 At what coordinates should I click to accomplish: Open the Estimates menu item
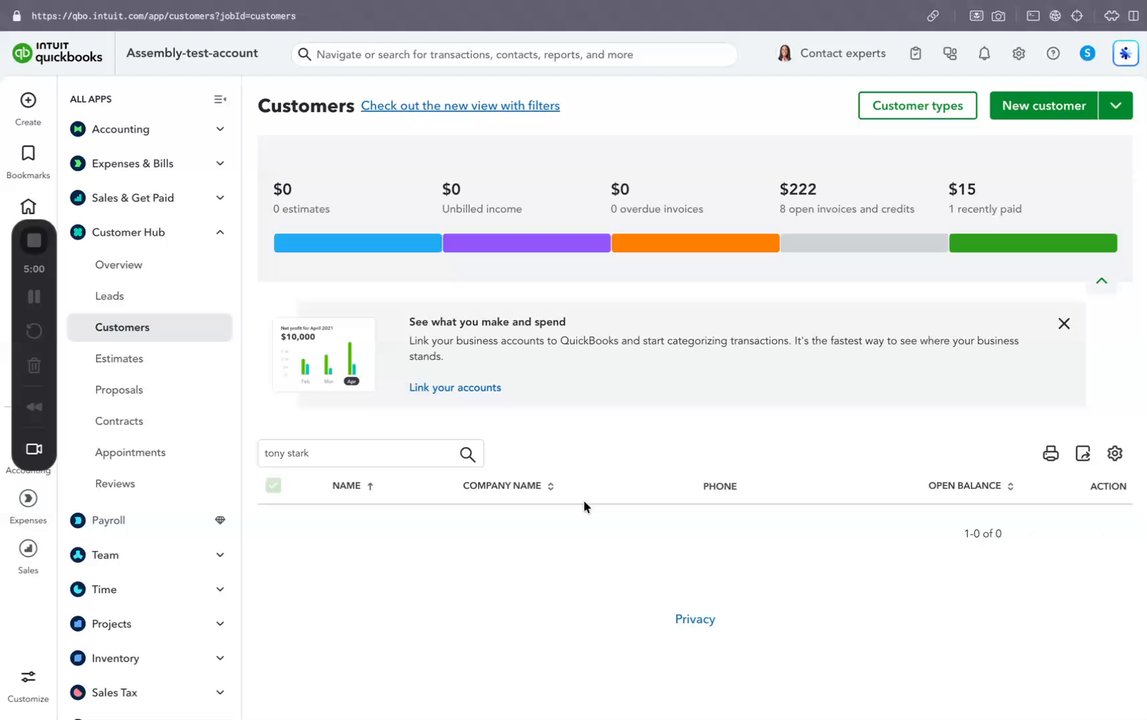point(119,358)
